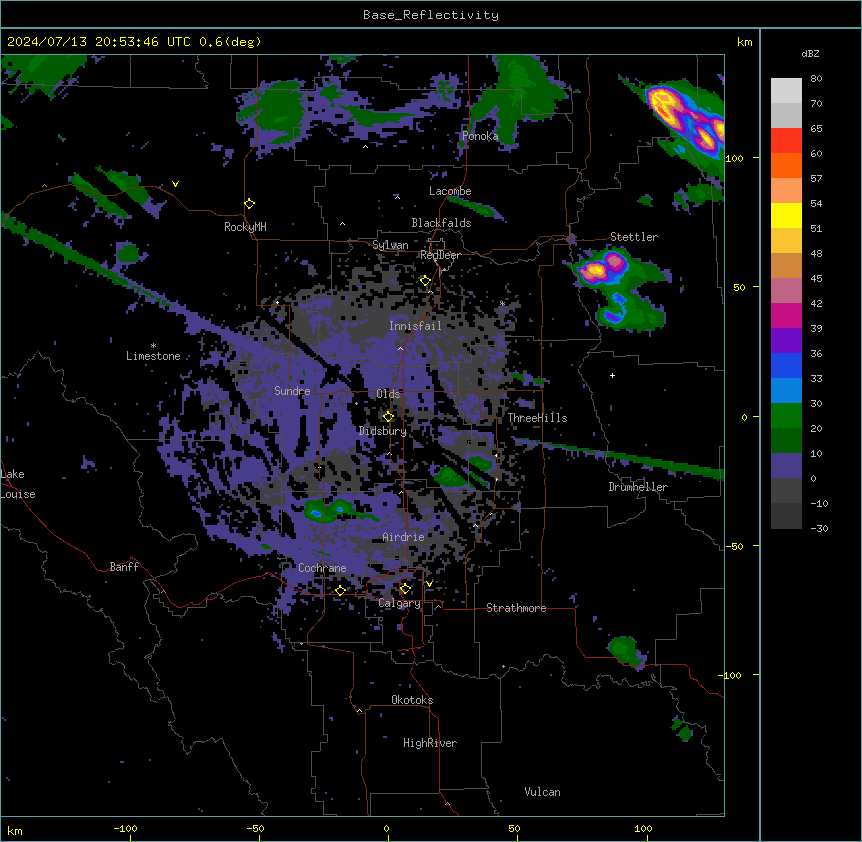The image size is (862, 842).
Task: Pick the slate blue 0-10 dBZ swatch
Action: click(x=786, y=466)
